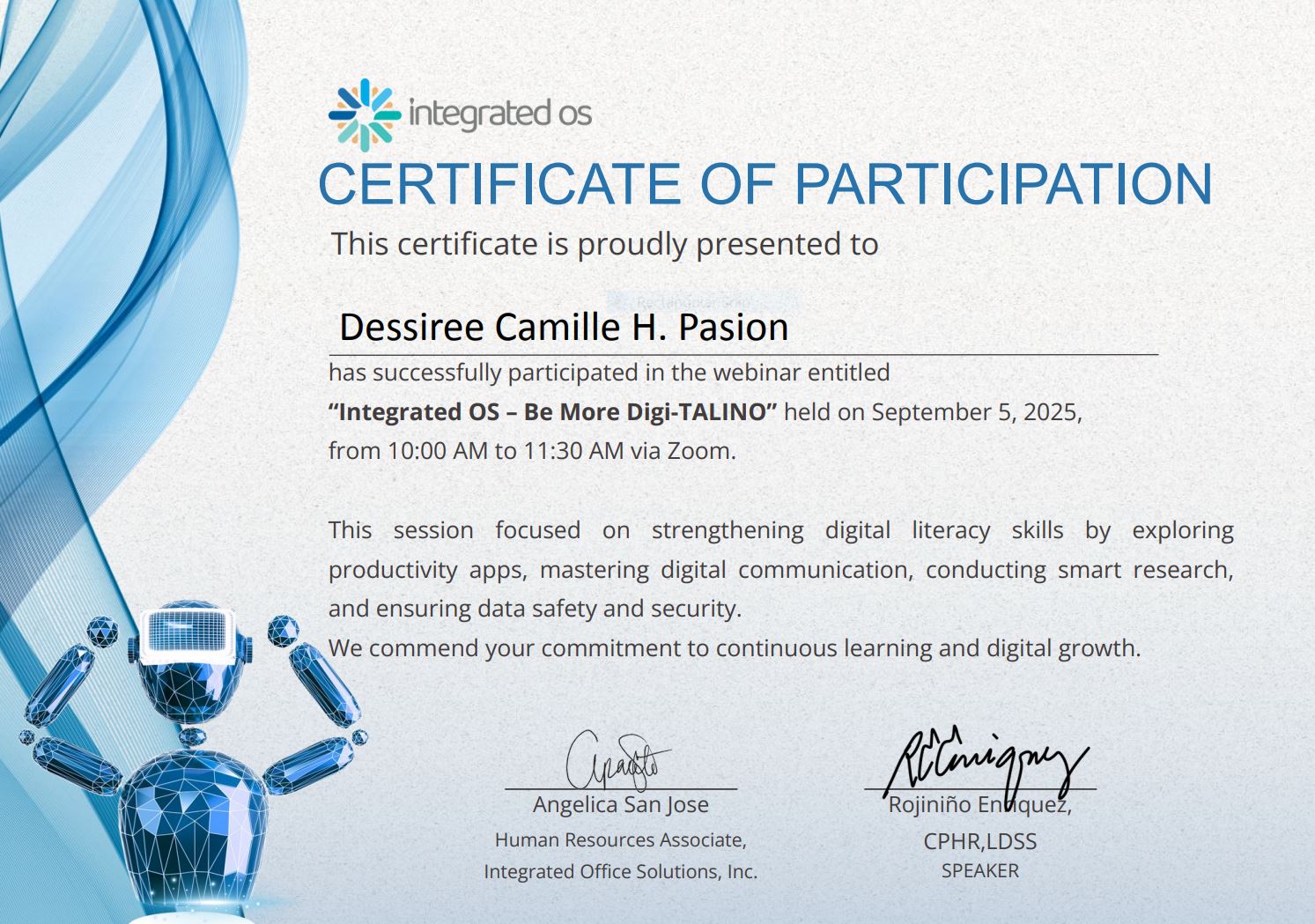Click the Certificate of Participation heading
The height and width of the screenshot is (924, 1315).
765,184
